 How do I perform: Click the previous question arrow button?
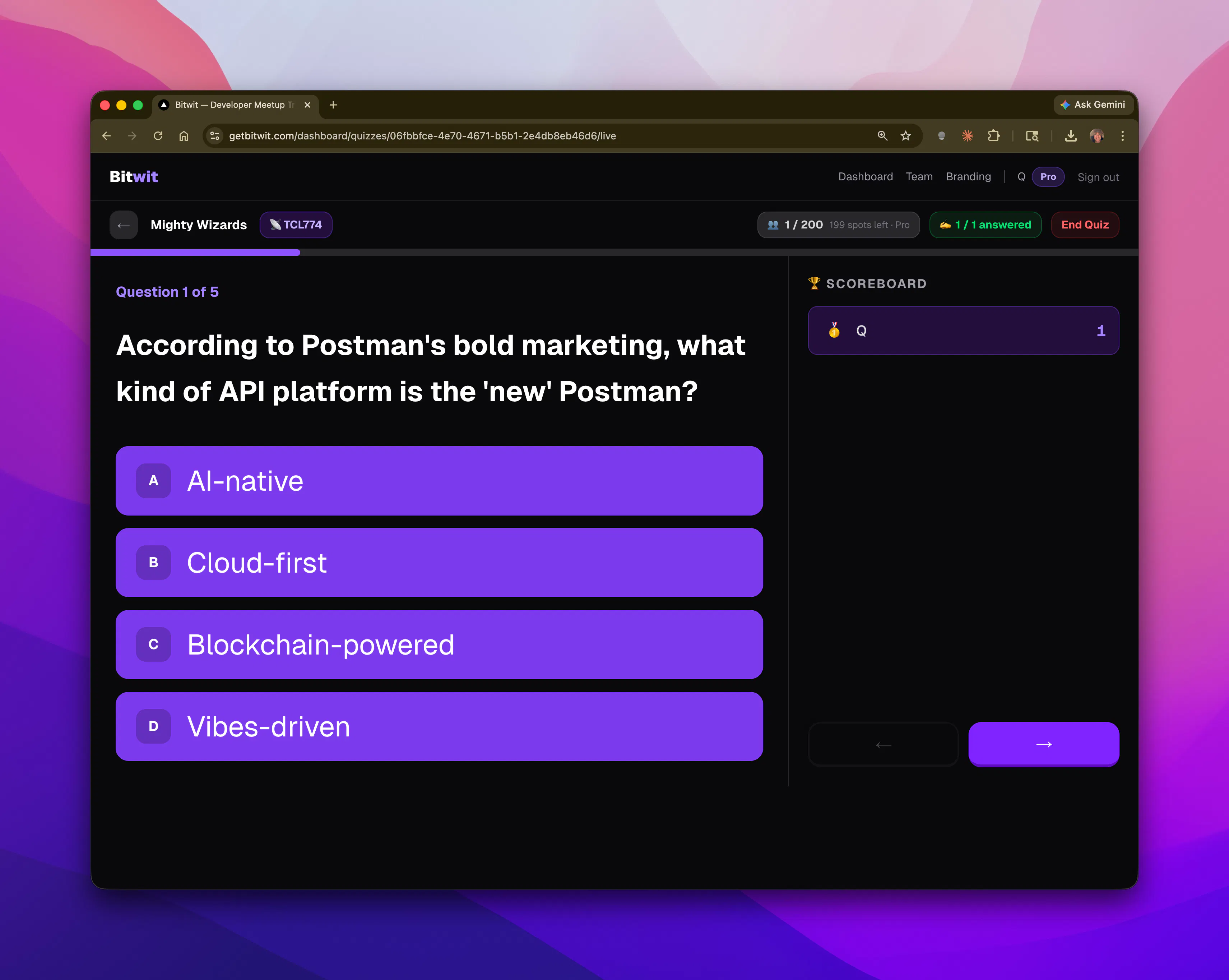tap(883, 745)
